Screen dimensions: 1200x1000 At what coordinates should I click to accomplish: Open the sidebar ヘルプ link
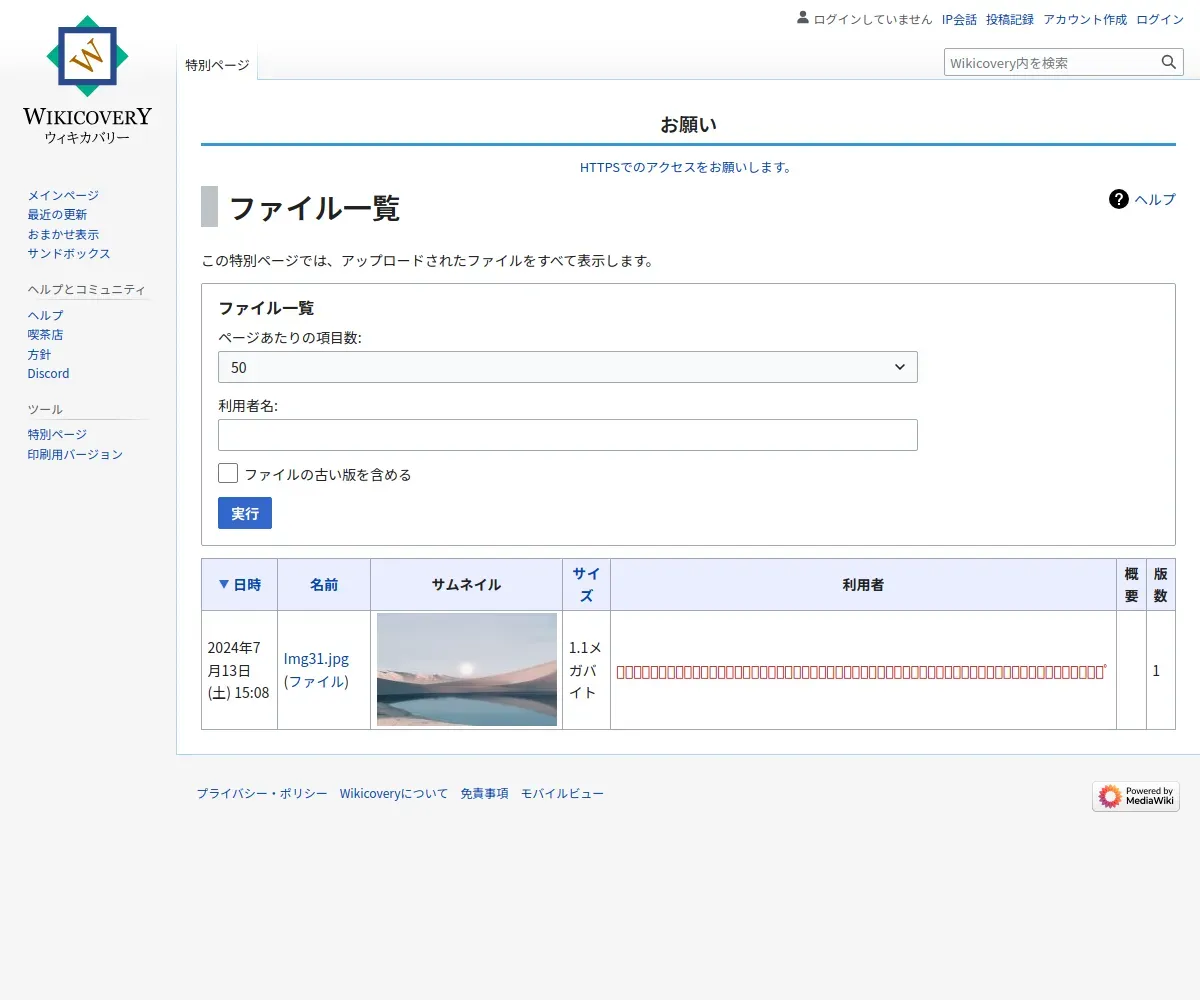45,315
